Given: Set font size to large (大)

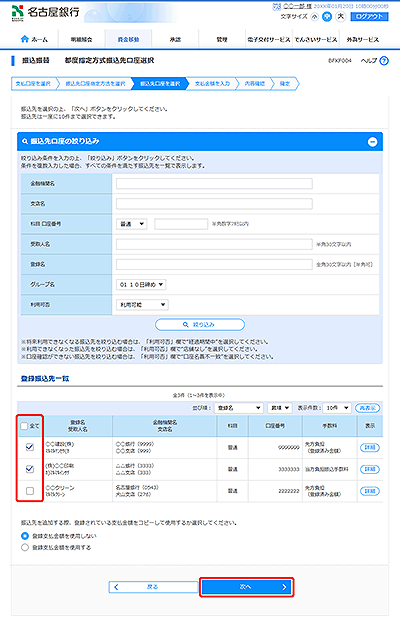Looking at the screenshot, I should click(341, 16).
